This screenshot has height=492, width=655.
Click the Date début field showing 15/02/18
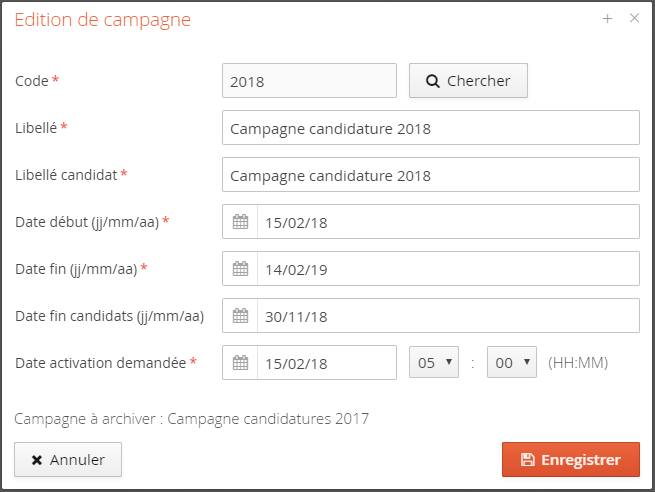[447, 222]
